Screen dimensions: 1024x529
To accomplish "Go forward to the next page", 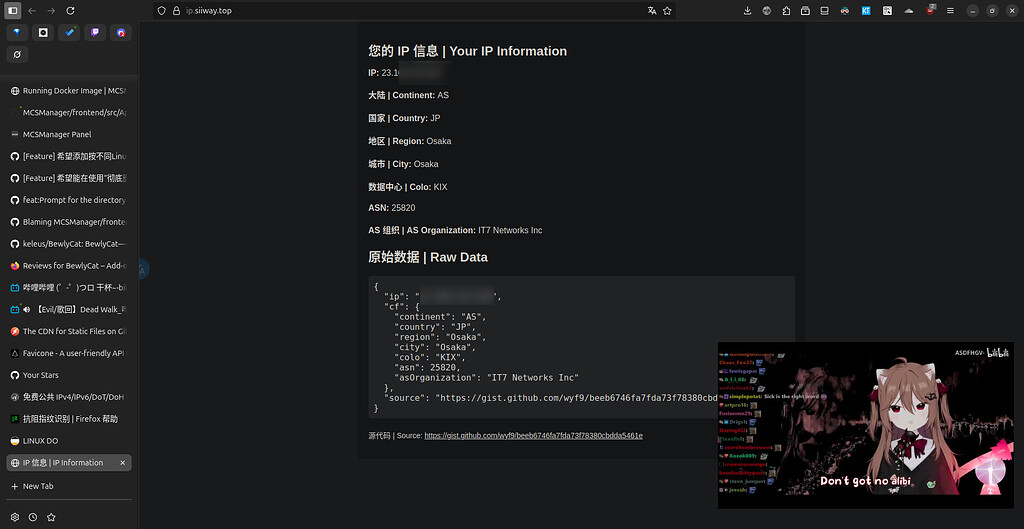I will coord(51,10).
